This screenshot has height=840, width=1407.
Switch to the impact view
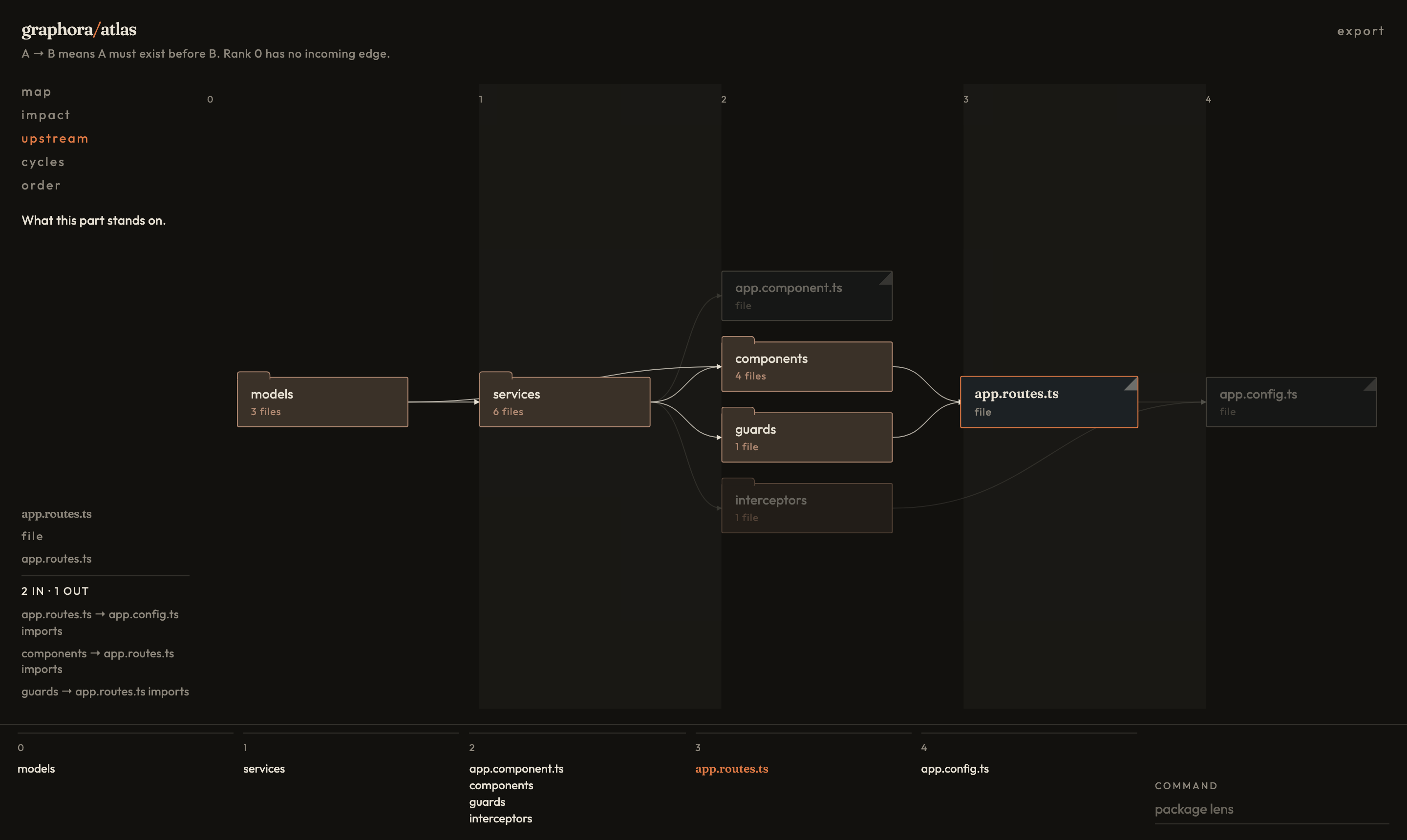coord(46,115)
